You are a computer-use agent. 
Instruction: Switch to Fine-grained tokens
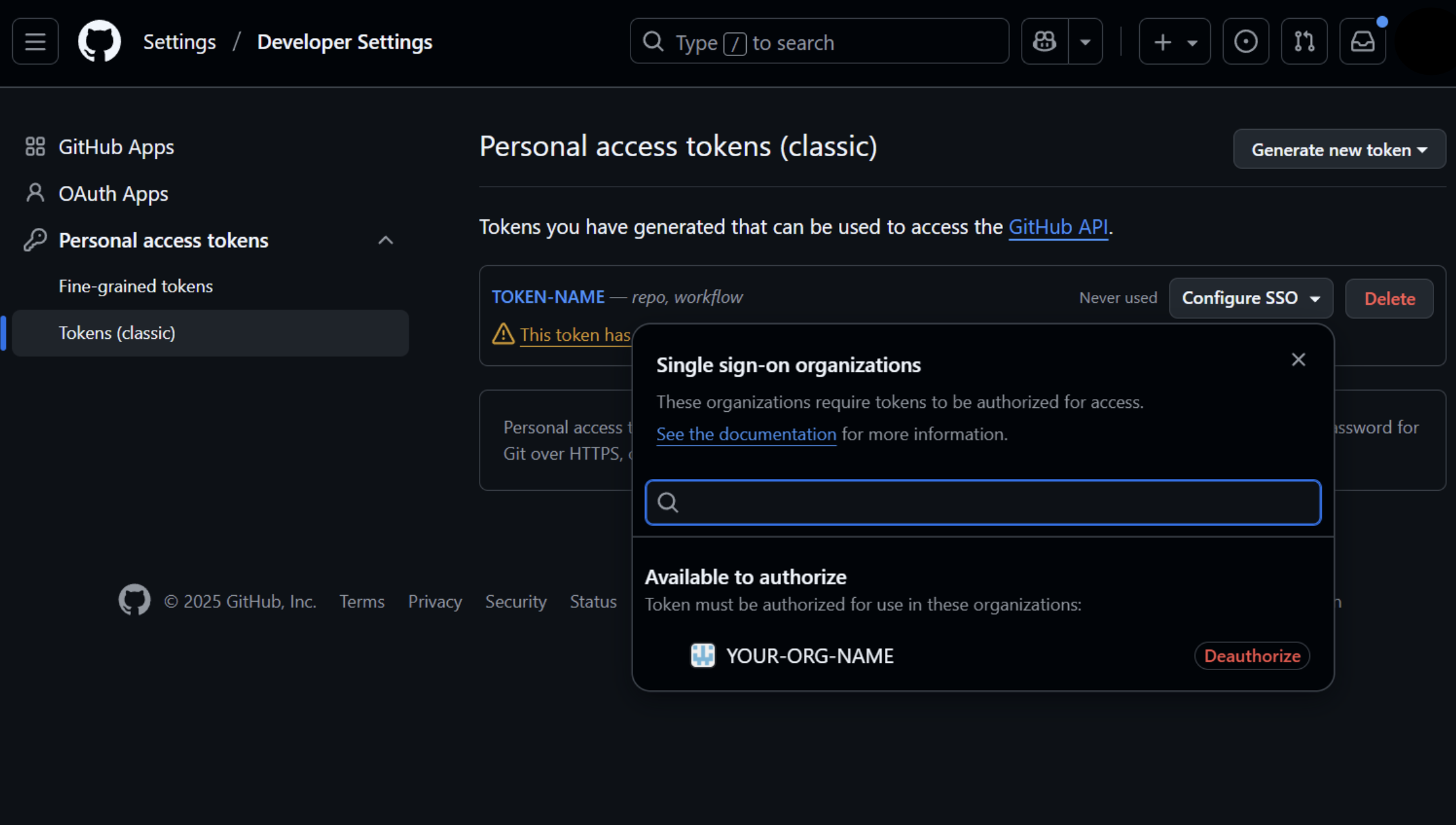[136, 286]
